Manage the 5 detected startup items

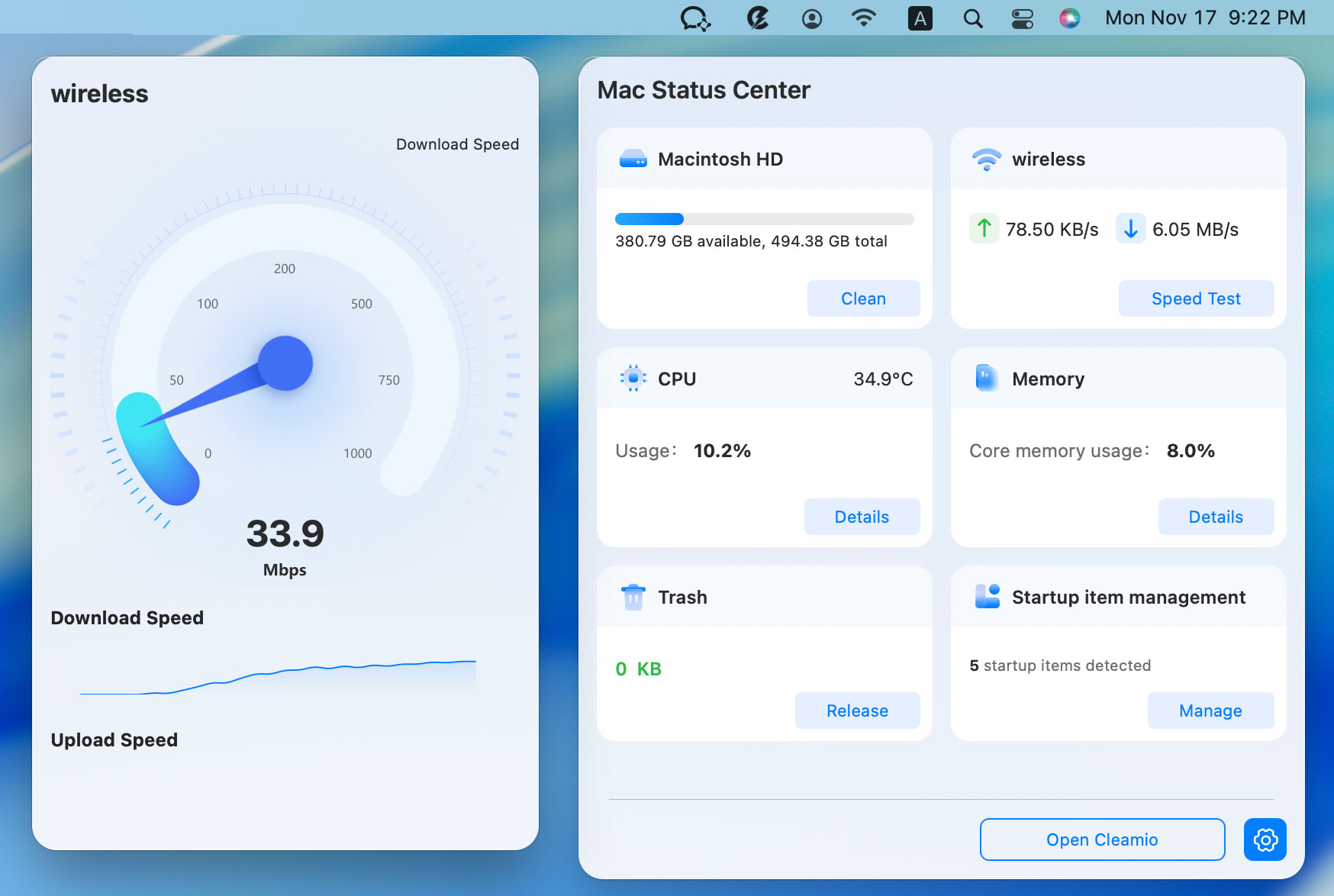tap(1210, 711)
